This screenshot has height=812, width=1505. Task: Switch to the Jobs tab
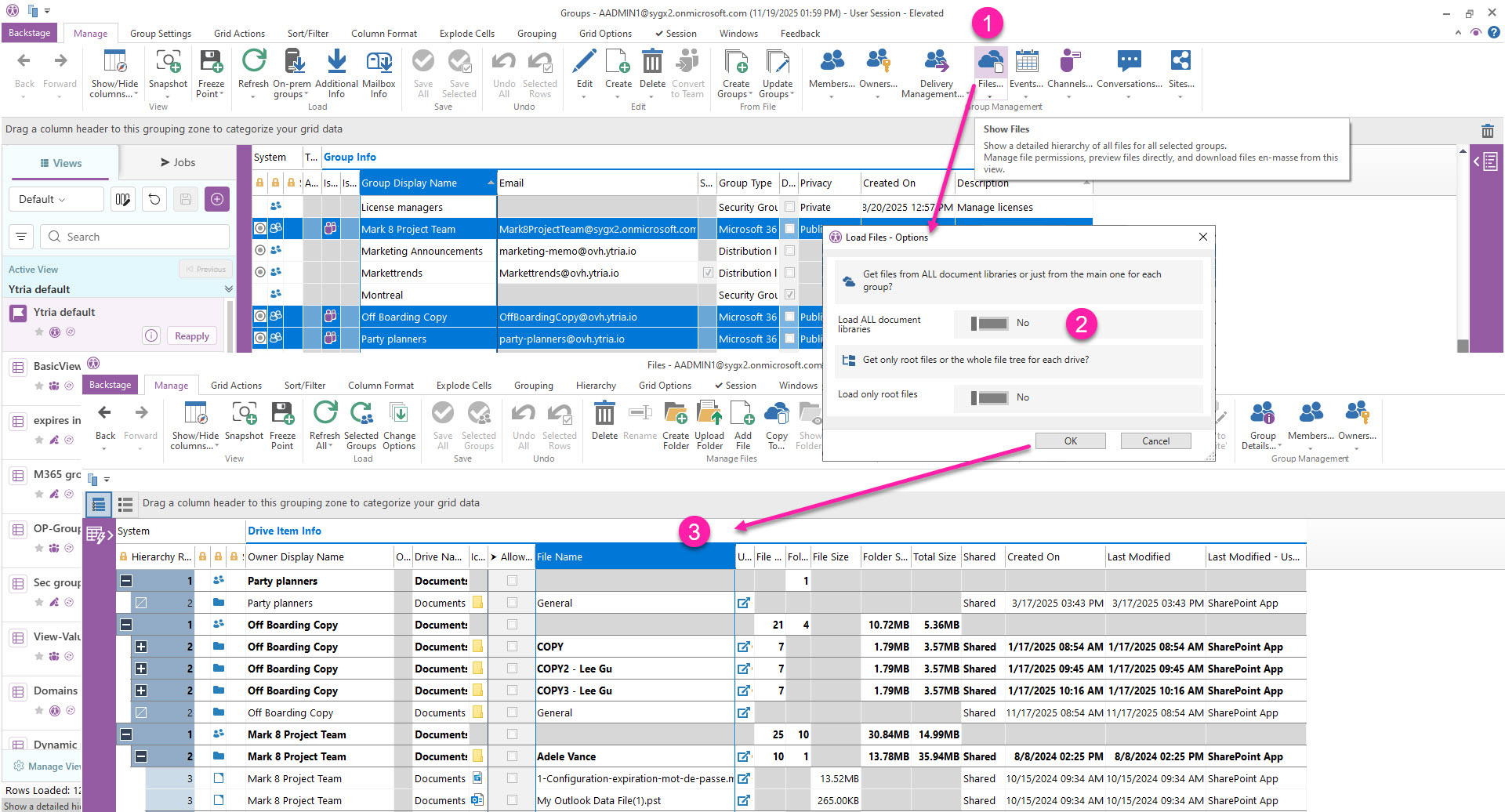point(178,162)
